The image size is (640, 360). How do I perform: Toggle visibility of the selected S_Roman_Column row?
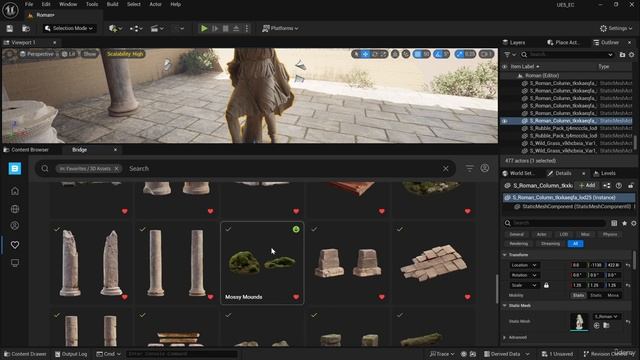[504, 121]
